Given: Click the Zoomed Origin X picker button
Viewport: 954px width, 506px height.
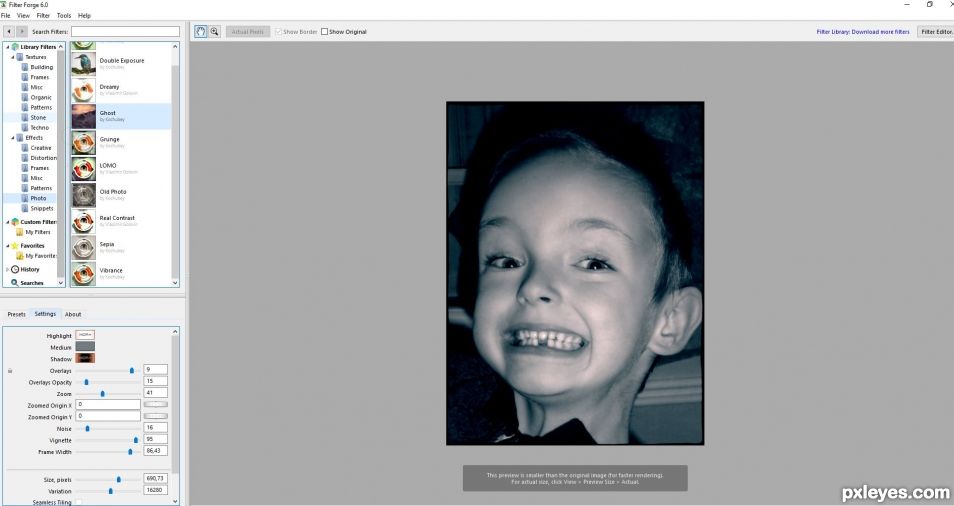Looking at the screenshot, I should click(x=156, y=404).
